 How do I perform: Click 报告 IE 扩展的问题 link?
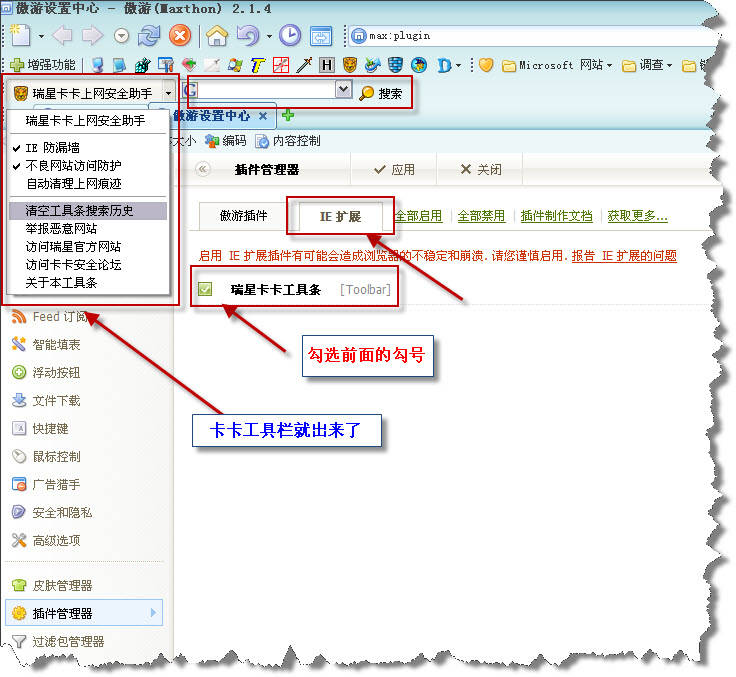tap(624, 256)
